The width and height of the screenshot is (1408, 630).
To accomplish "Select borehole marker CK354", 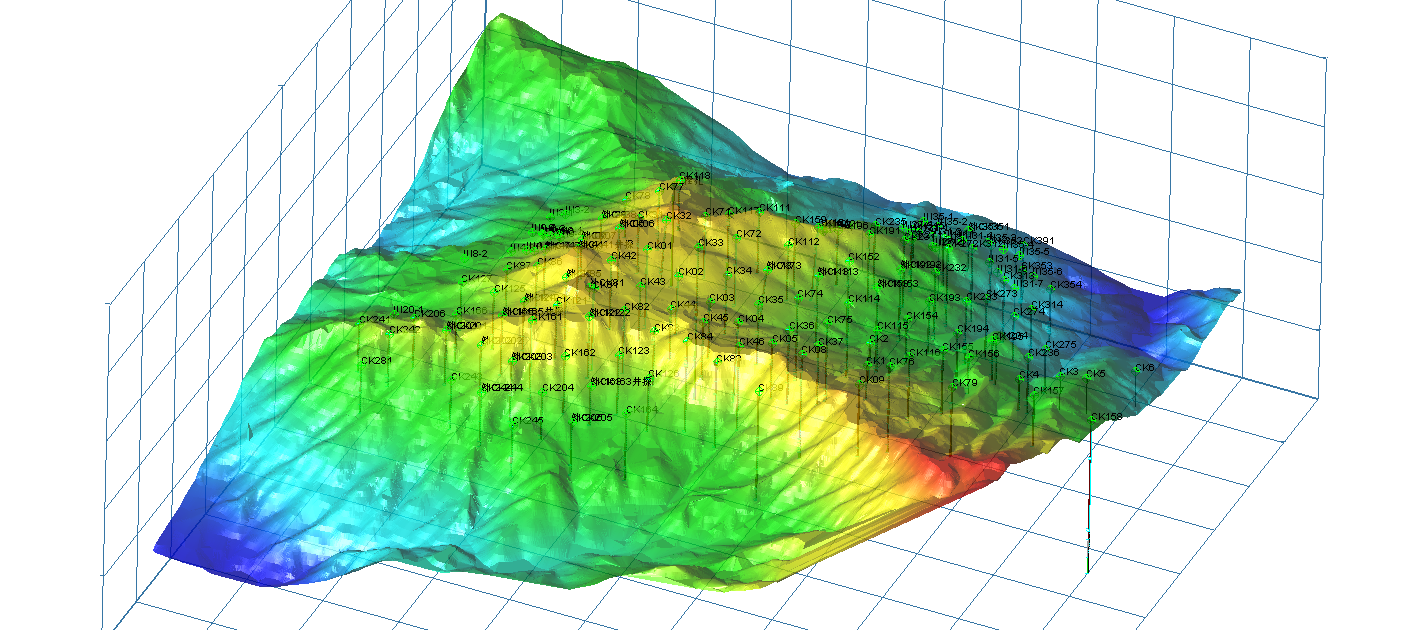I will coord(1050,286).
